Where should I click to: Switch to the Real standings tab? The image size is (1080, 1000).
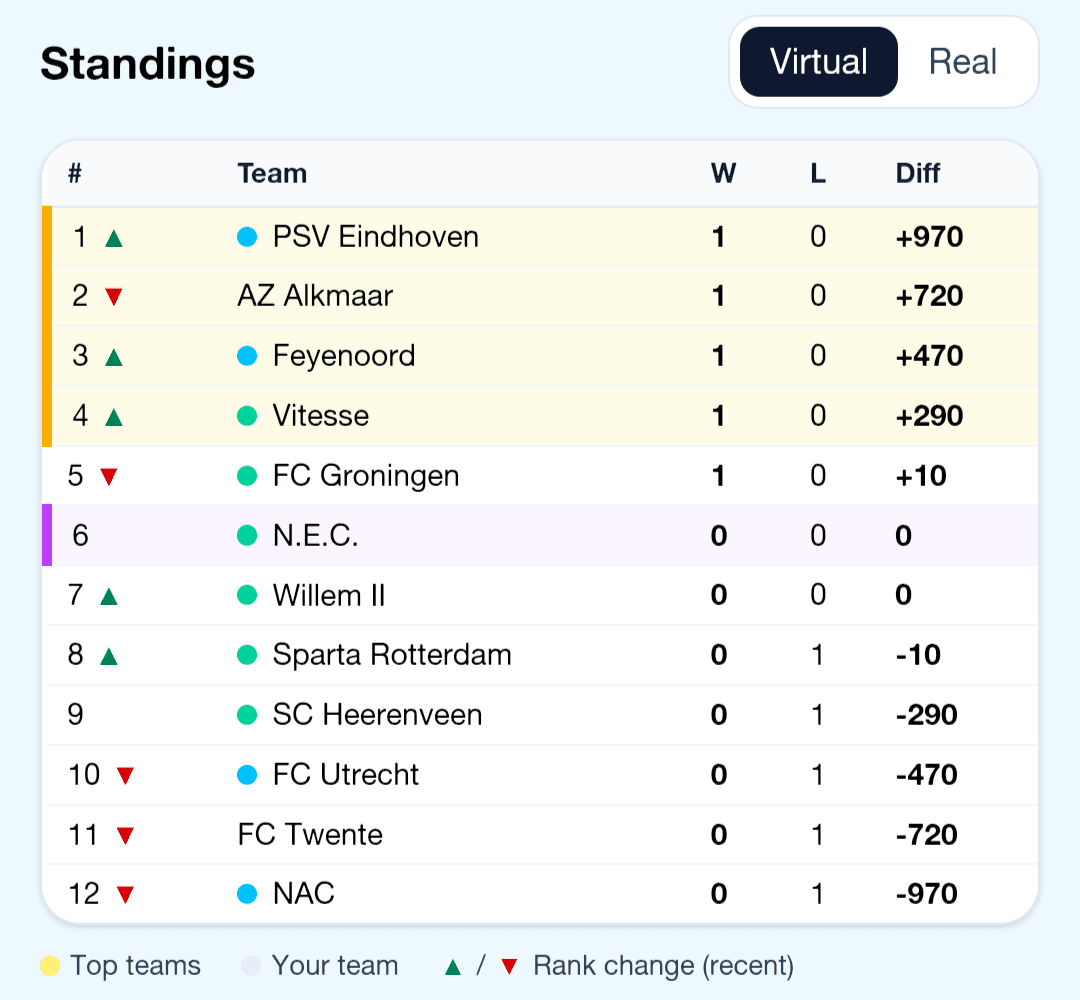963,62
